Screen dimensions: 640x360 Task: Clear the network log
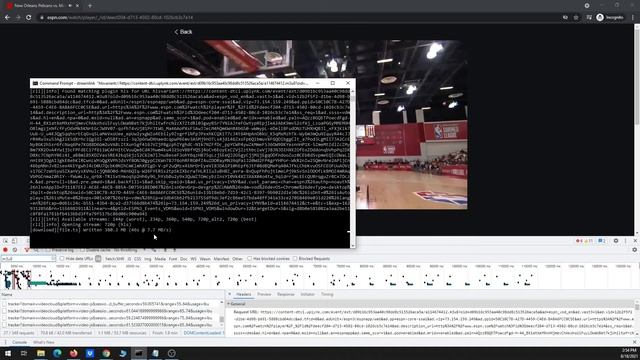(x=15, y=250)
